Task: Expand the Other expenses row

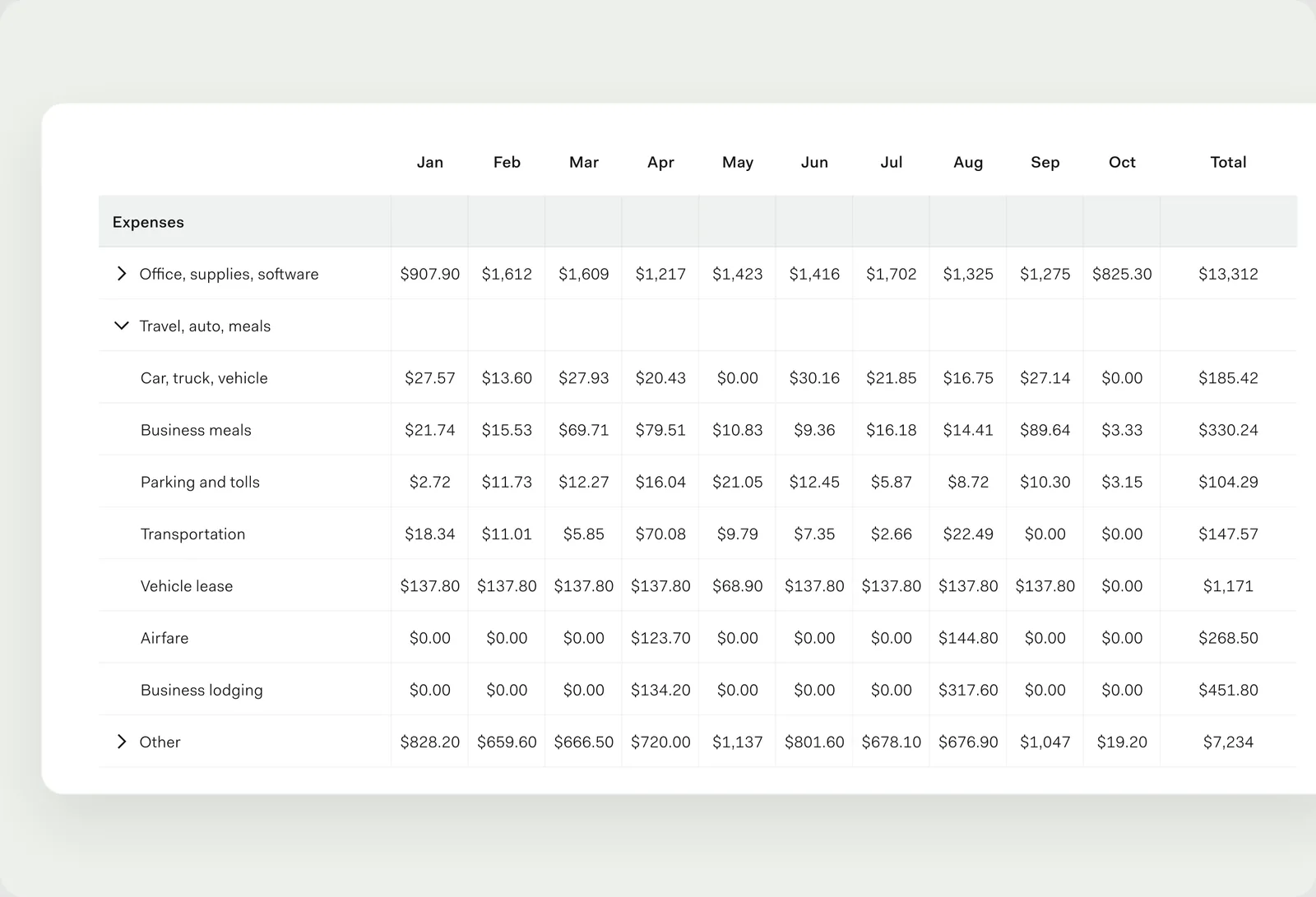Action: [122, 742]
